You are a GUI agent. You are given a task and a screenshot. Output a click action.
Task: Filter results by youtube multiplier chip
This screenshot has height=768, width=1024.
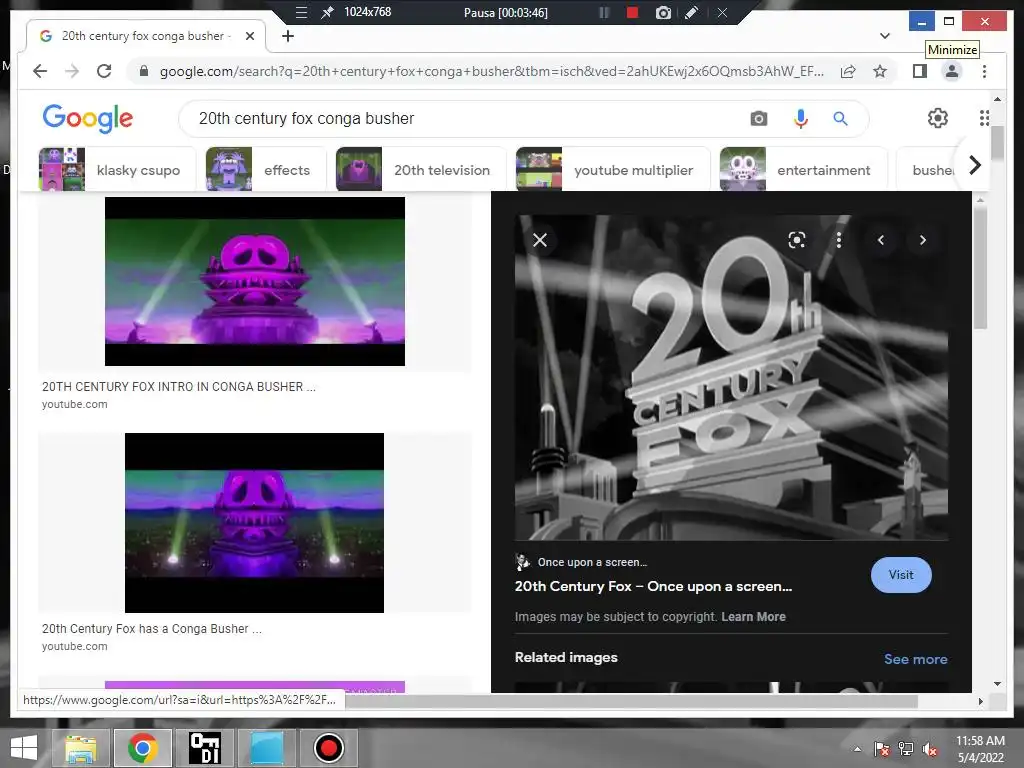613,170
